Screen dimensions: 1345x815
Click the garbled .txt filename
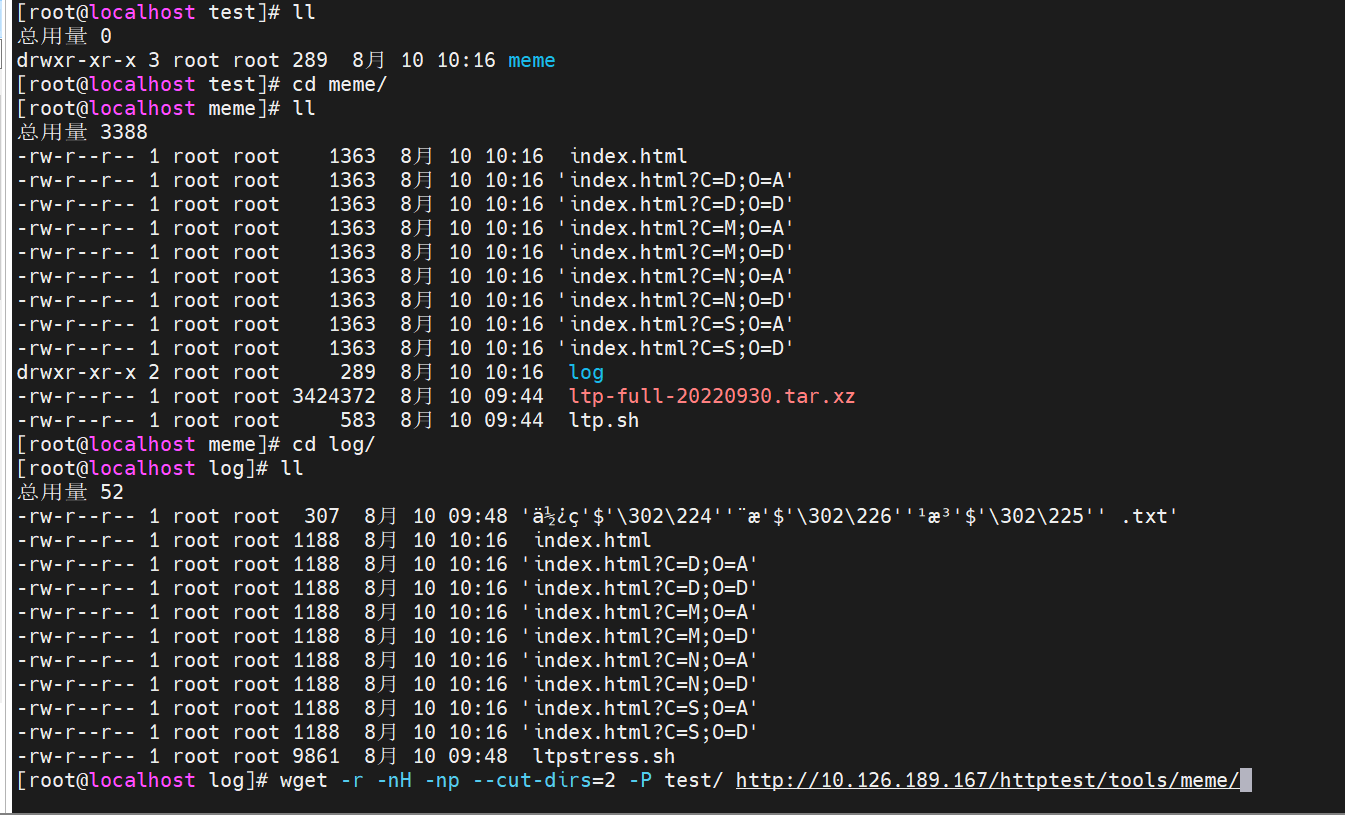point(850,516)
